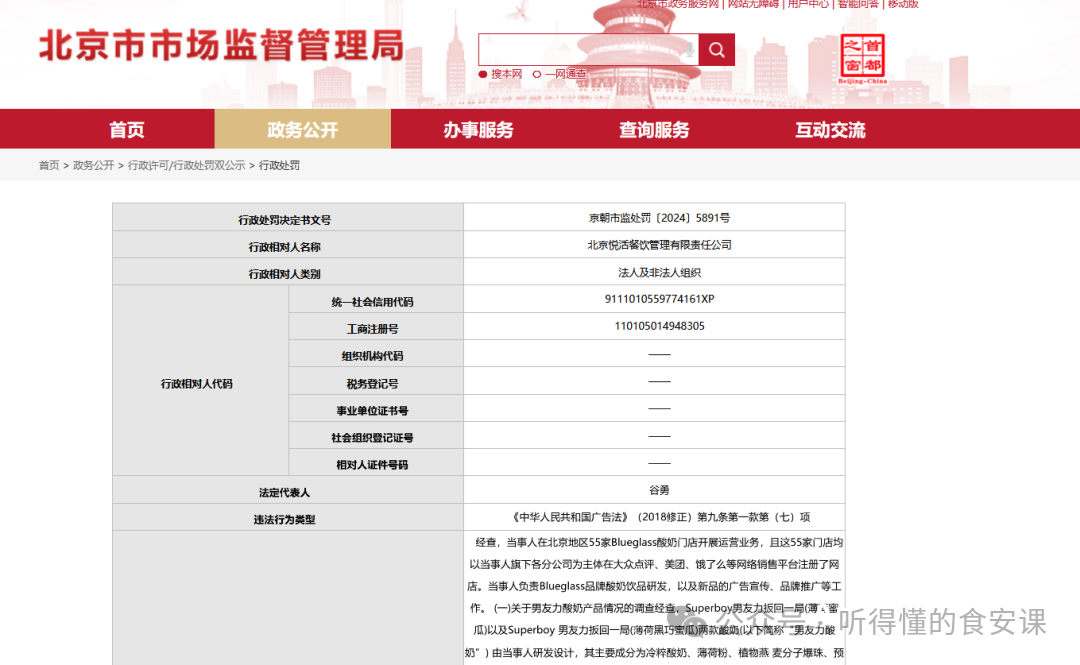Open the 互动交流 navigation tab
This screenshot has height=665, width=1080.
(x=830, y=130)
